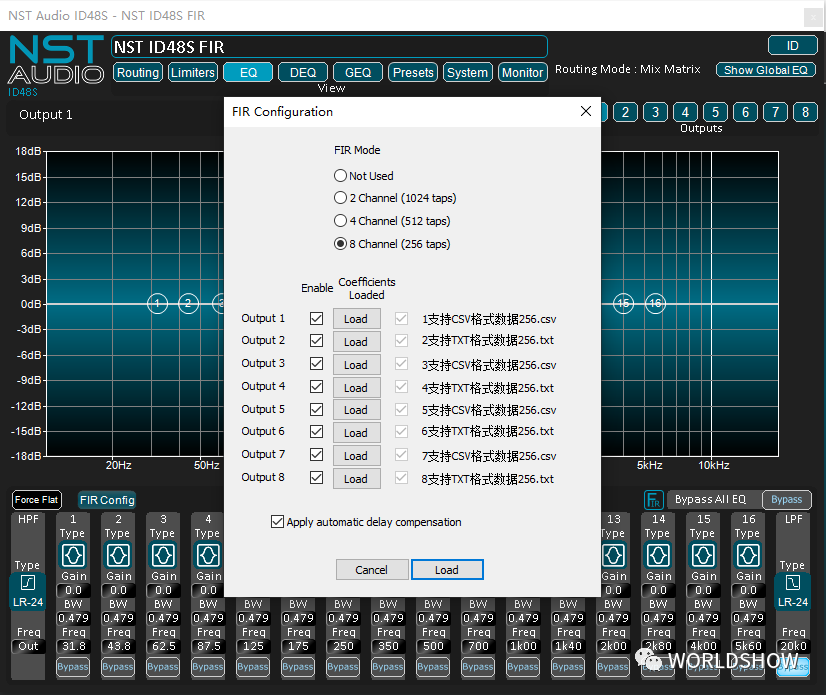Load coefficients for Output 4

pos(356,388)
